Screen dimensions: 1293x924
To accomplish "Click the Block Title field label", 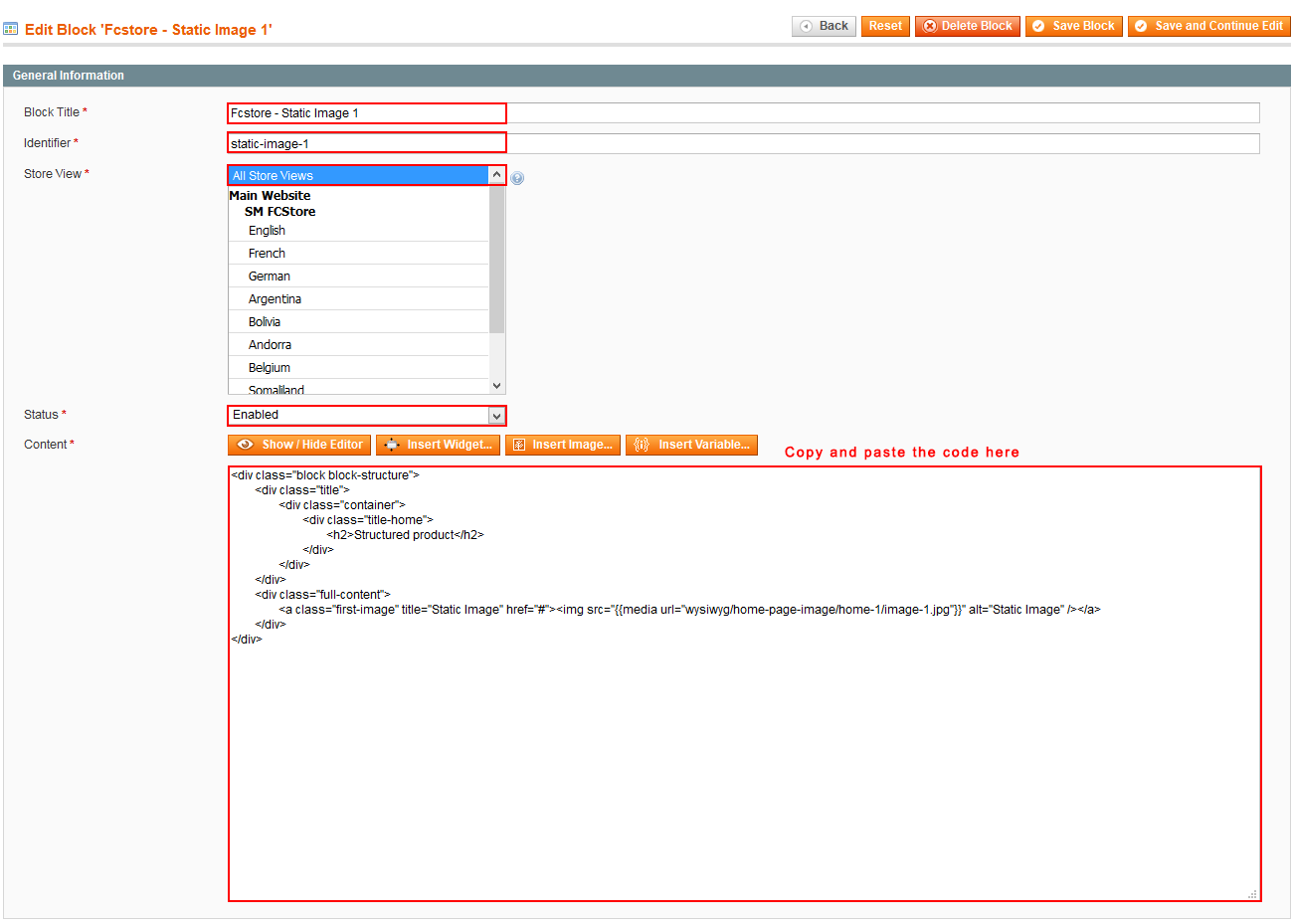I will [56, 112].
